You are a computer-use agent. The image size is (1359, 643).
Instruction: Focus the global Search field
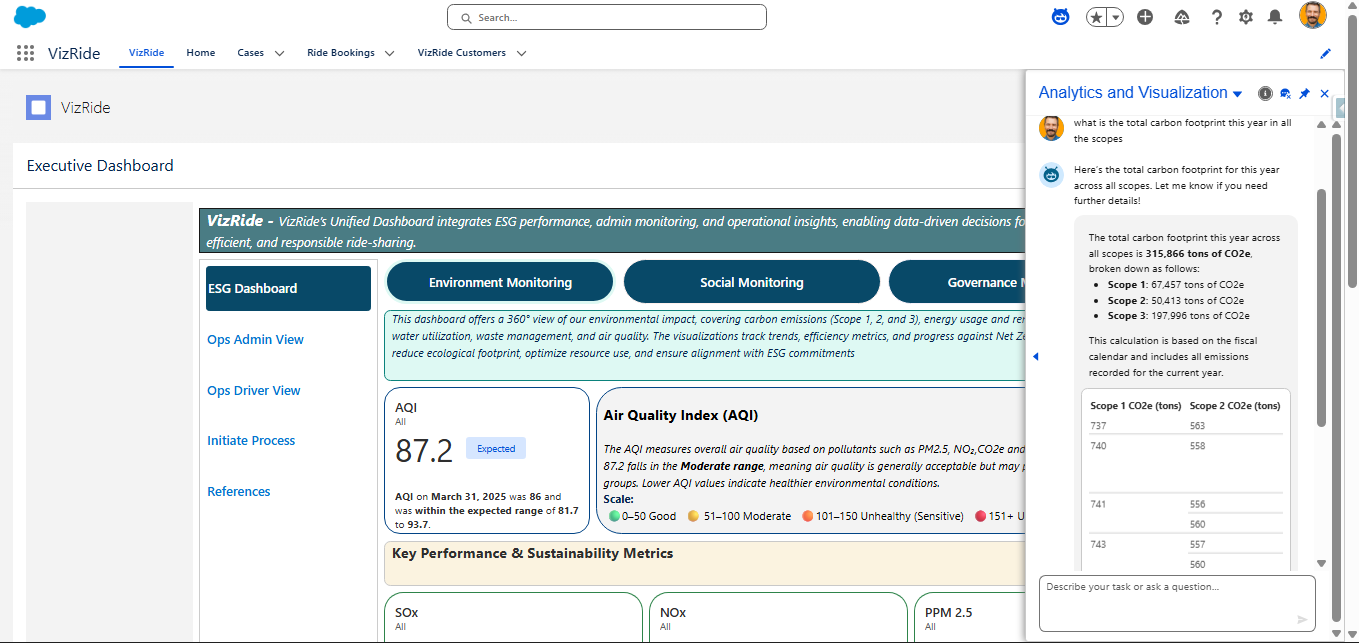click(606, 17)
